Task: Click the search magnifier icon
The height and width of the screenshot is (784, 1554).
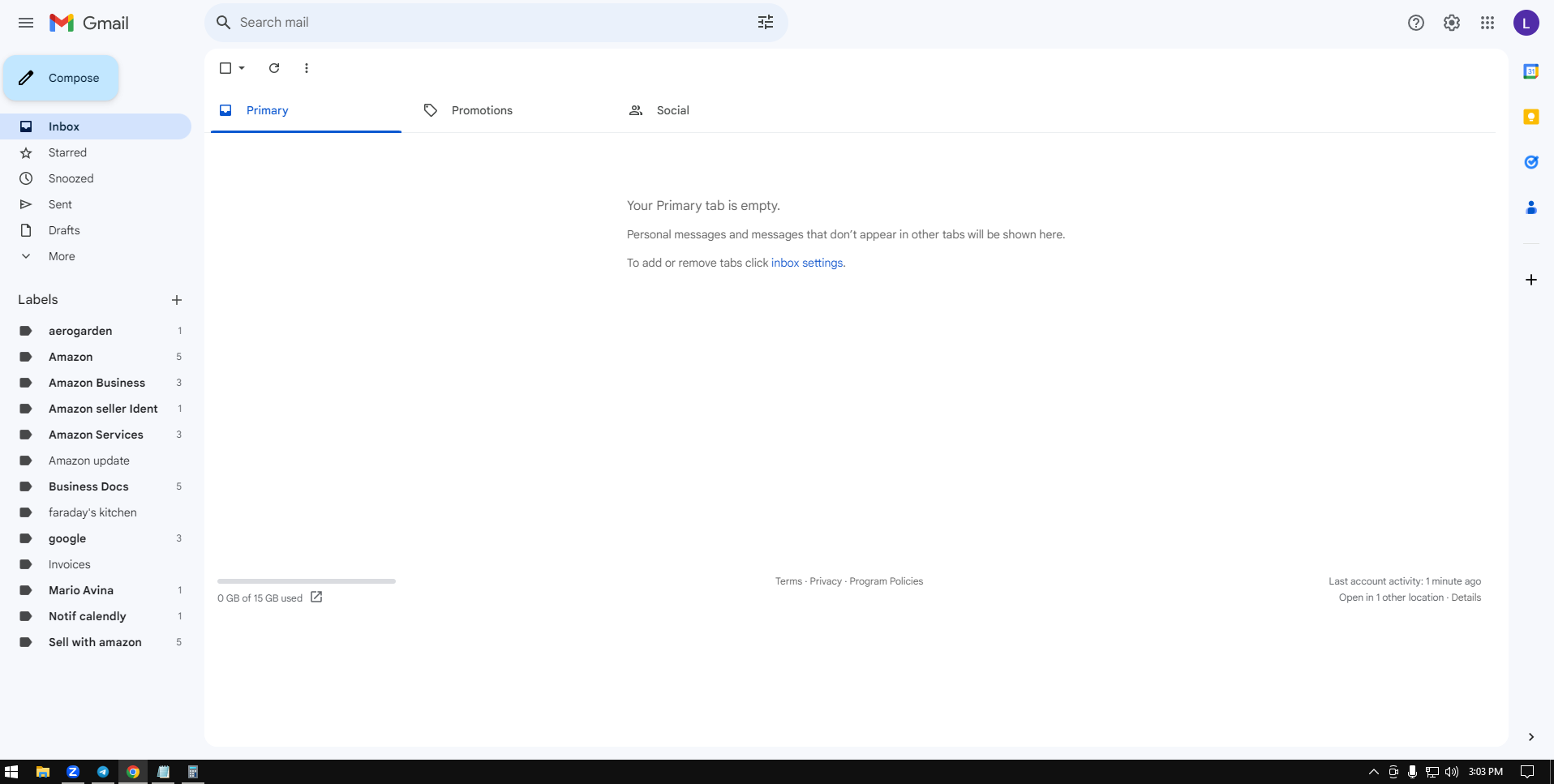Action: click(x=224, y=23)
